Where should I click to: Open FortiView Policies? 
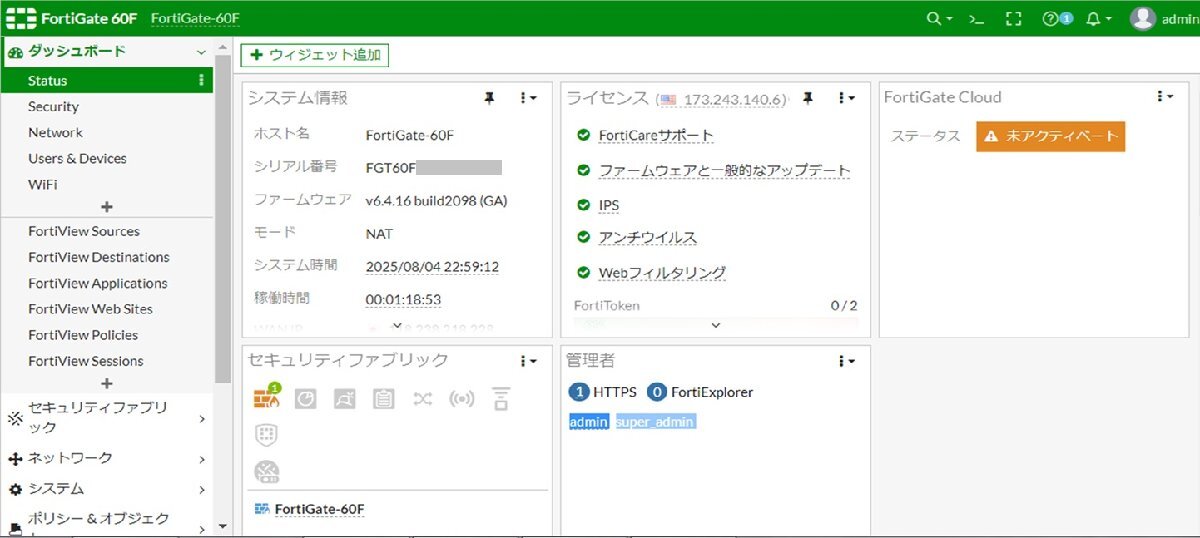83,335
